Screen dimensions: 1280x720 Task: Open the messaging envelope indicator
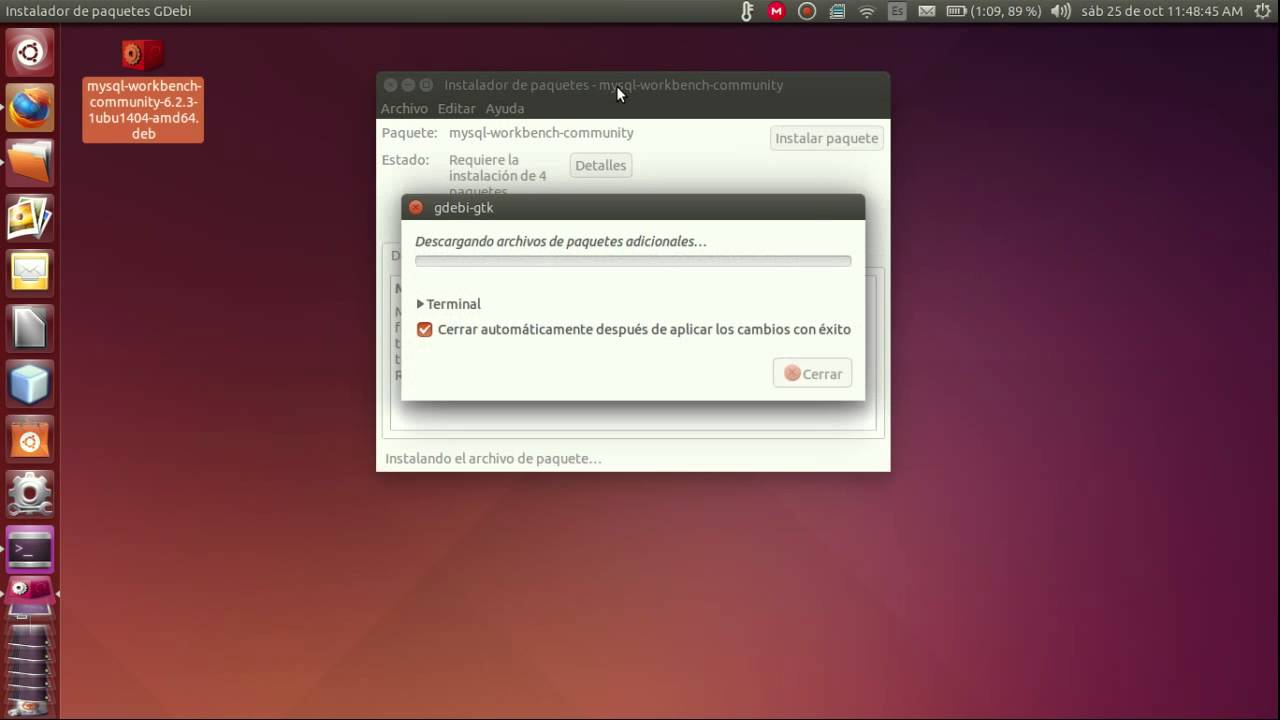[927, 11]
